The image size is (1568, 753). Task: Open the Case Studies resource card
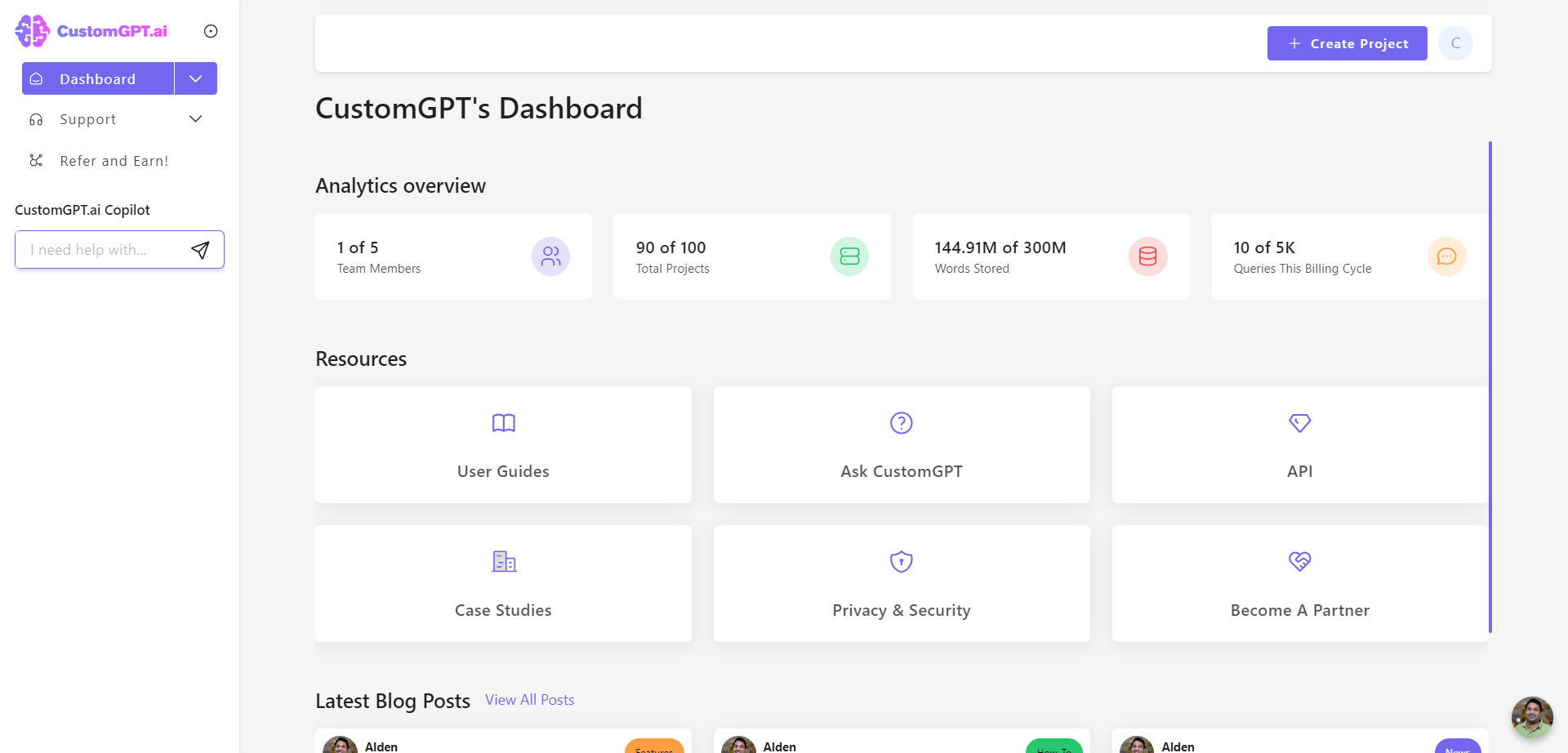click(503, 583)
